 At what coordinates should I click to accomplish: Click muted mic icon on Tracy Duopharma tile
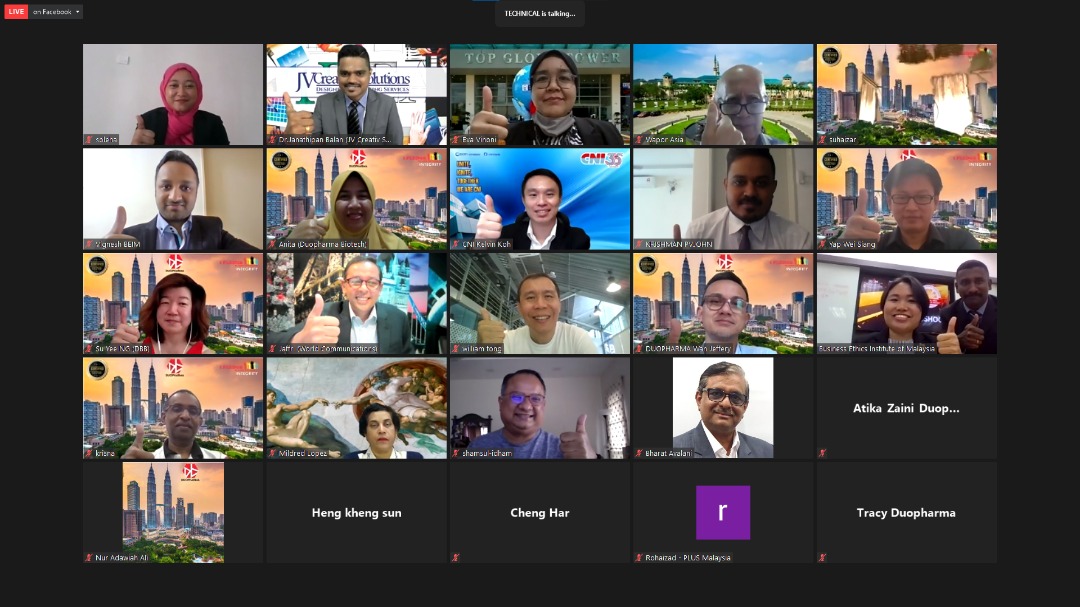[823, 557]
